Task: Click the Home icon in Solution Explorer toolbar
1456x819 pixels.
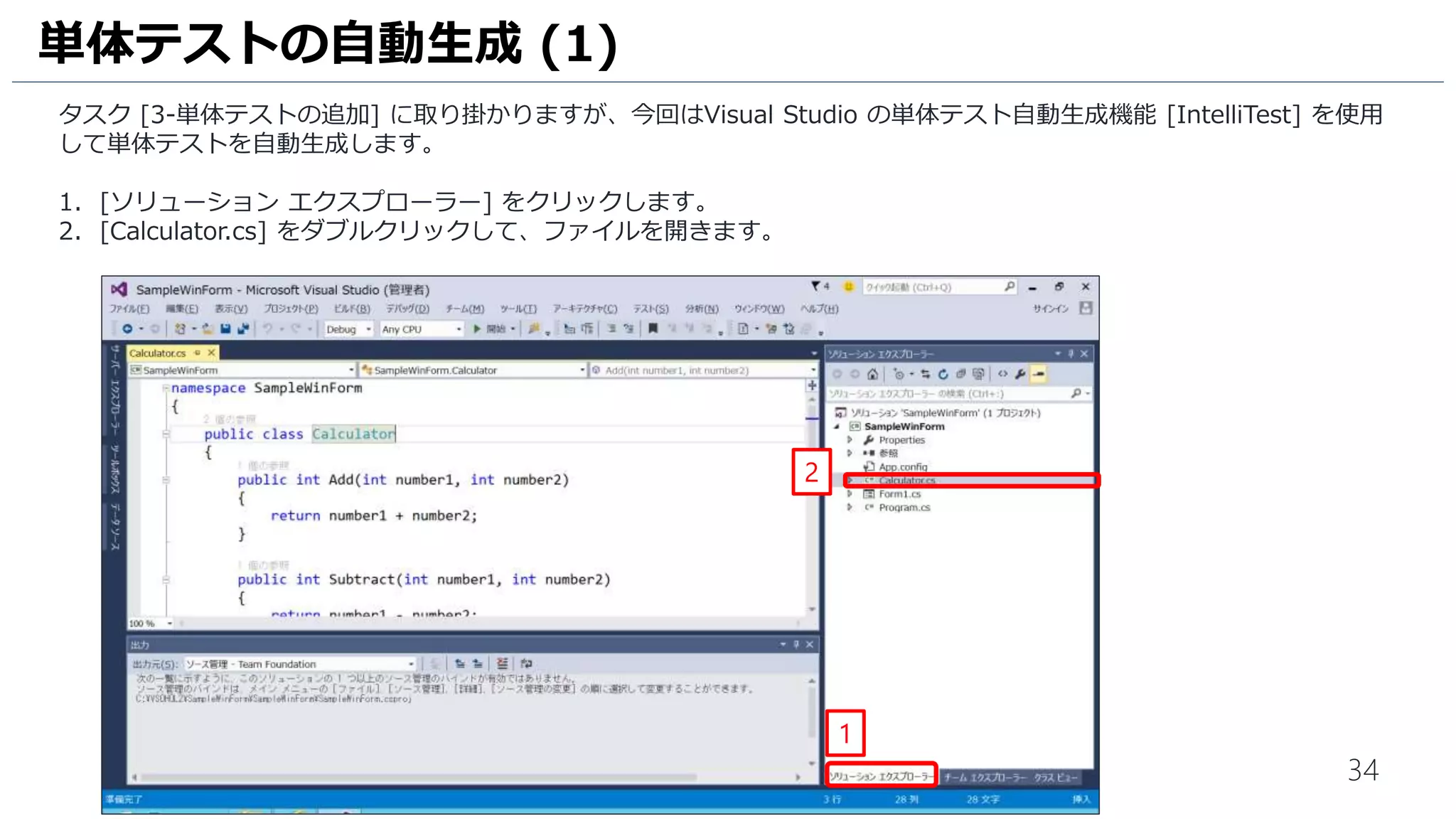Action: click(x=872, y=374)
